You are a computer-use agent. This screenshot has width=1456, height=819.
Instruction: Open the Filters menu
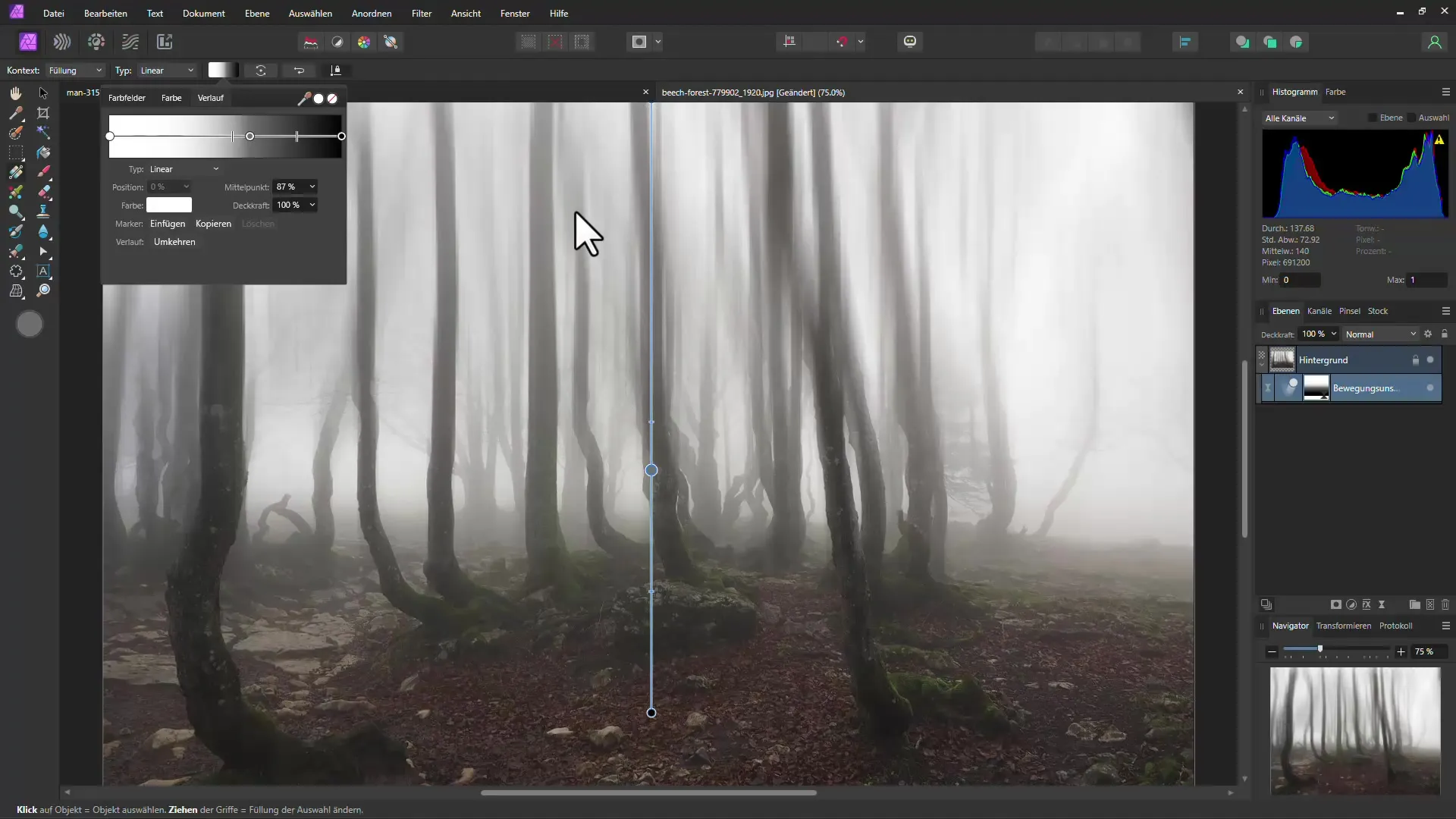420,13
